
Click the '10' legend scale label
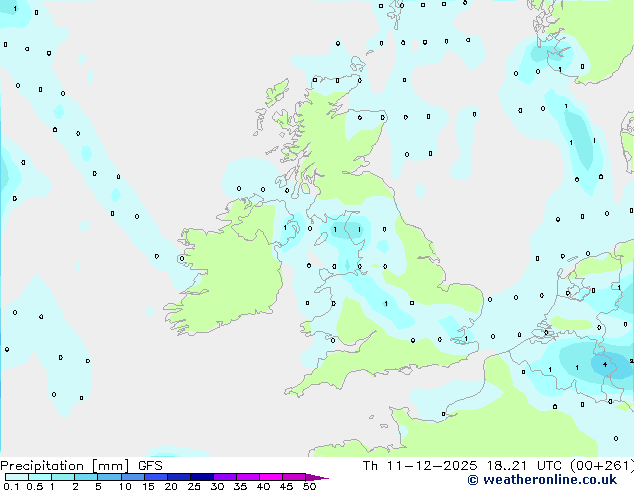click(125, 486)
